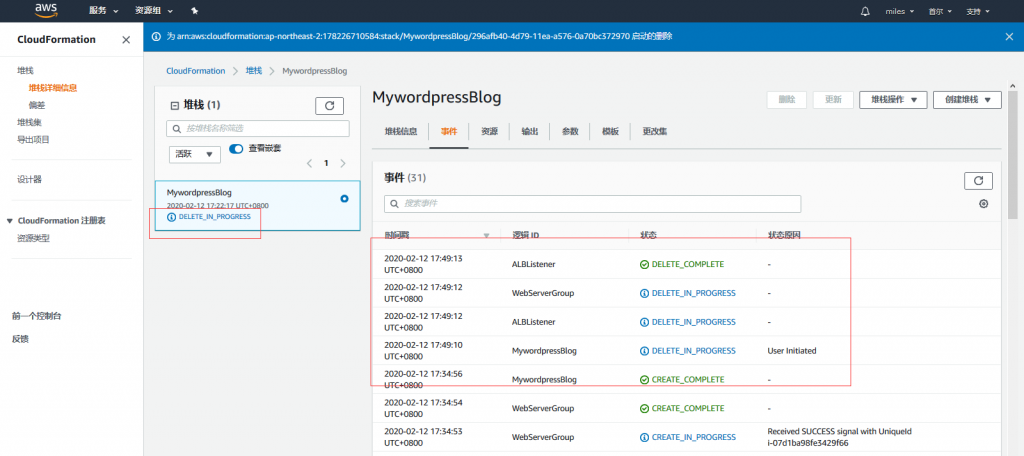The width and height of the screenshot is (1024, 456).
Task: Open the Stacks breadcrumb link
Action: click(253, 71)
